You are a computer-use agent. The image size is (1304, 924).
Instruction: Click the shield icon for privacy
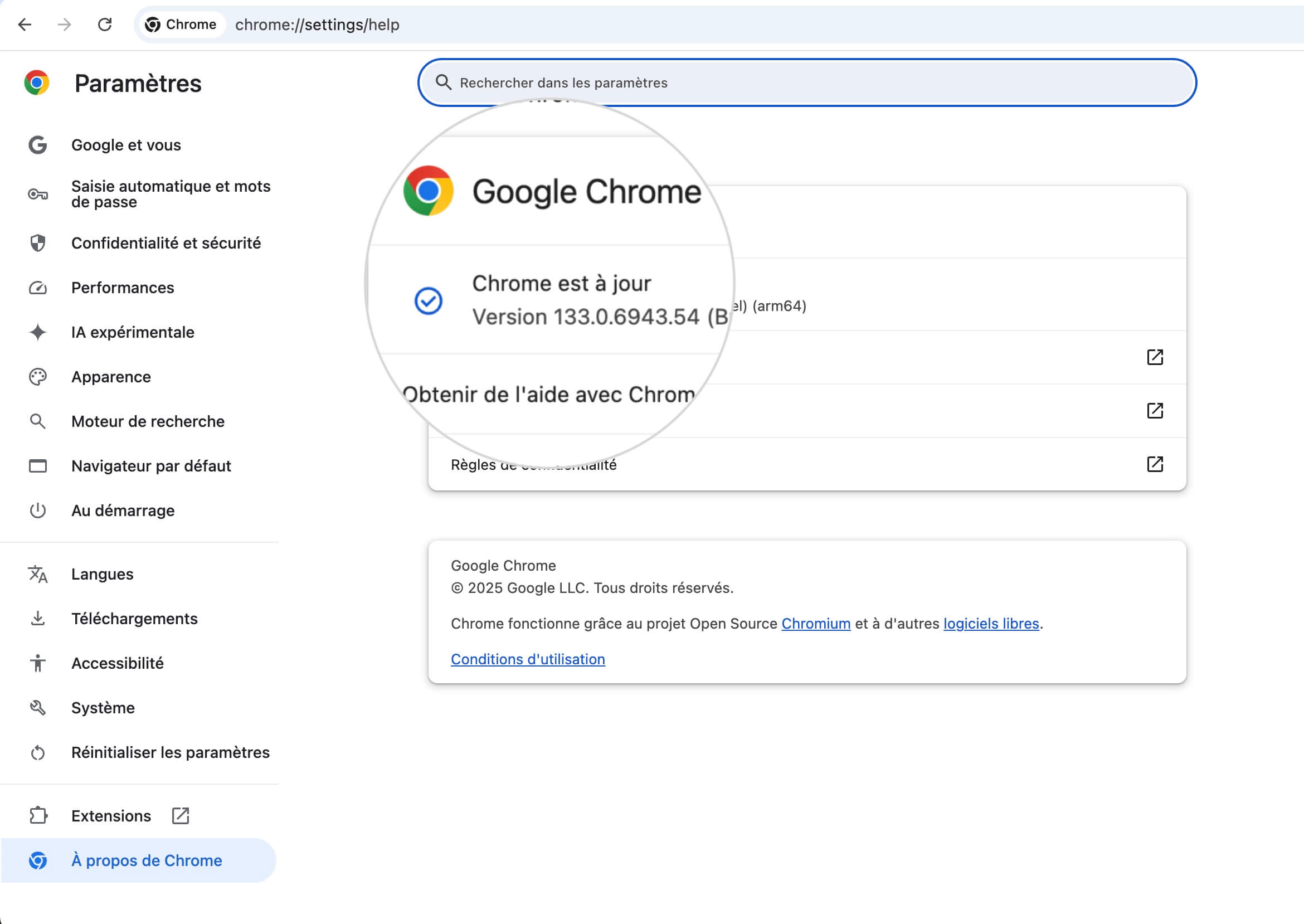pos(37,243)
